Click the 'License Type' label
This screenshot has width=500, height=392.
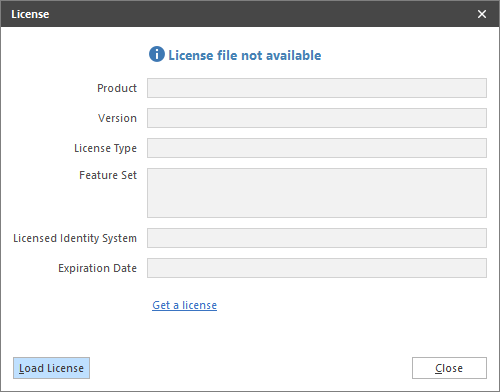tap(105, 148)
